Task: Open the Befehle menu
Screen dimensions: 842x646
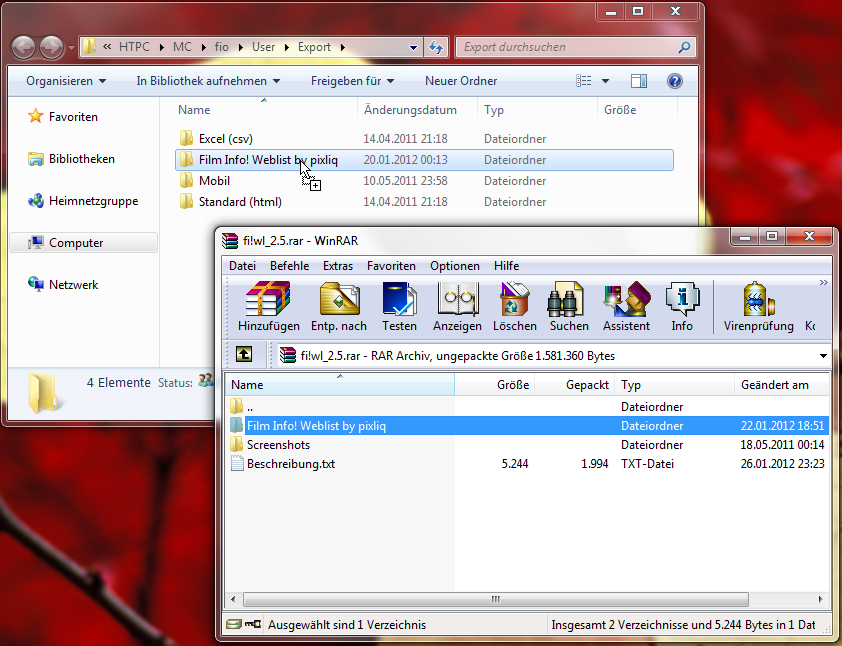Action: [x=289, y=266]
